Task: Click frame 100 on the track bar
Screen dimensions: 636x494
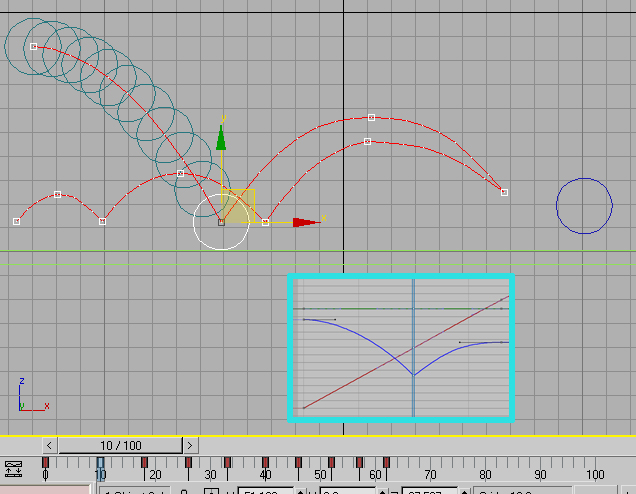Action: click(x=595, y=475)
